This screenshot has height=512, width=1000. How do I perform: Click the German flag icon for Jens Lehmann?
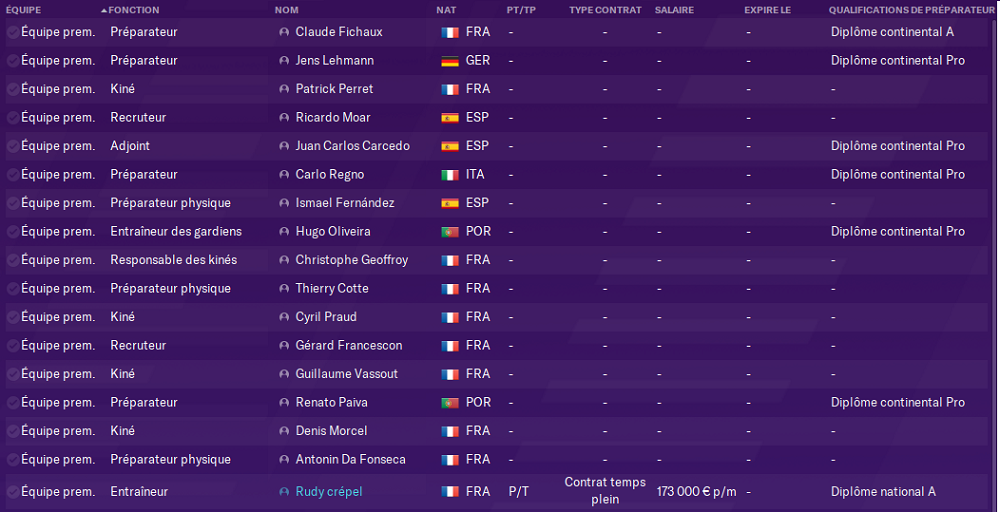click(450, 61)
